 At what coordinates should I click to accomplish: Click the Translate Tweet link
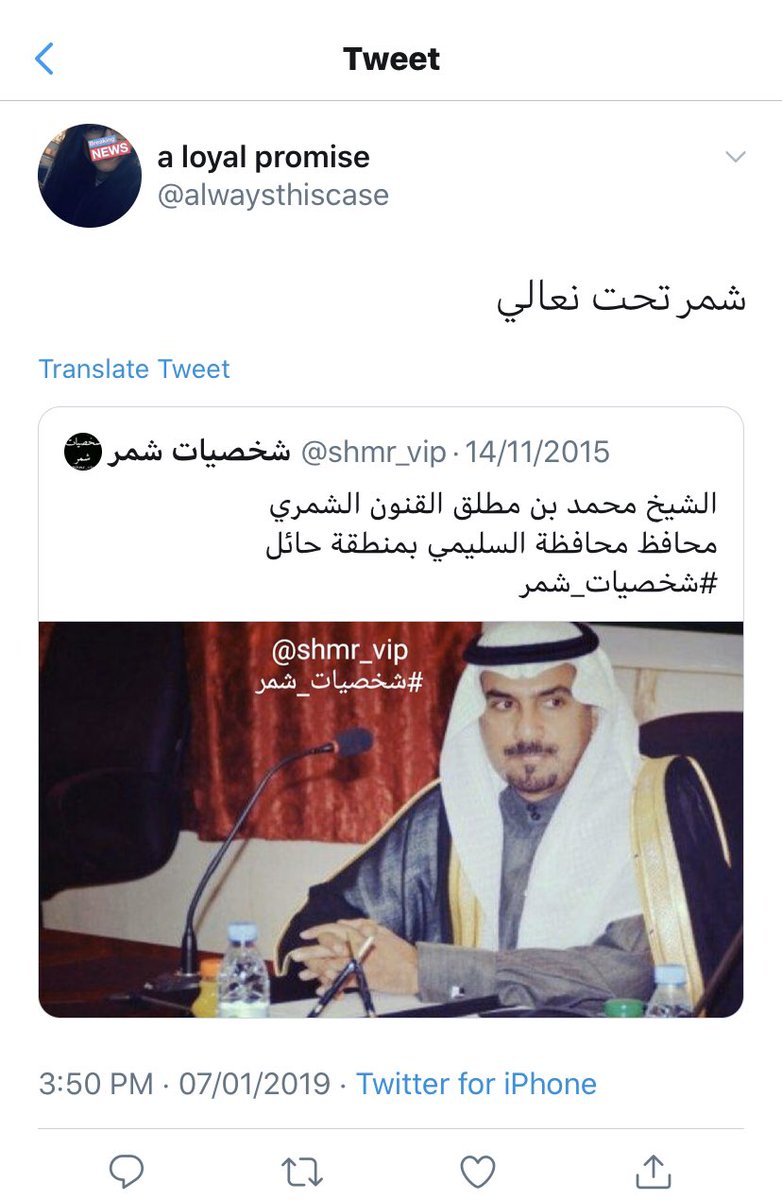[134, 369]
